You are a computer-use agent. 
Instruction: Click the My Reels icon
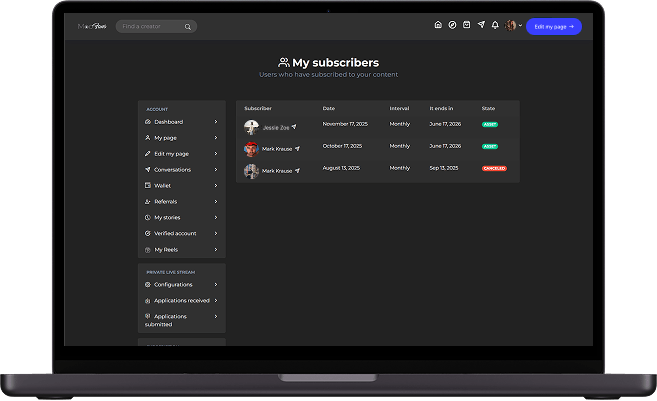(147, 250)
